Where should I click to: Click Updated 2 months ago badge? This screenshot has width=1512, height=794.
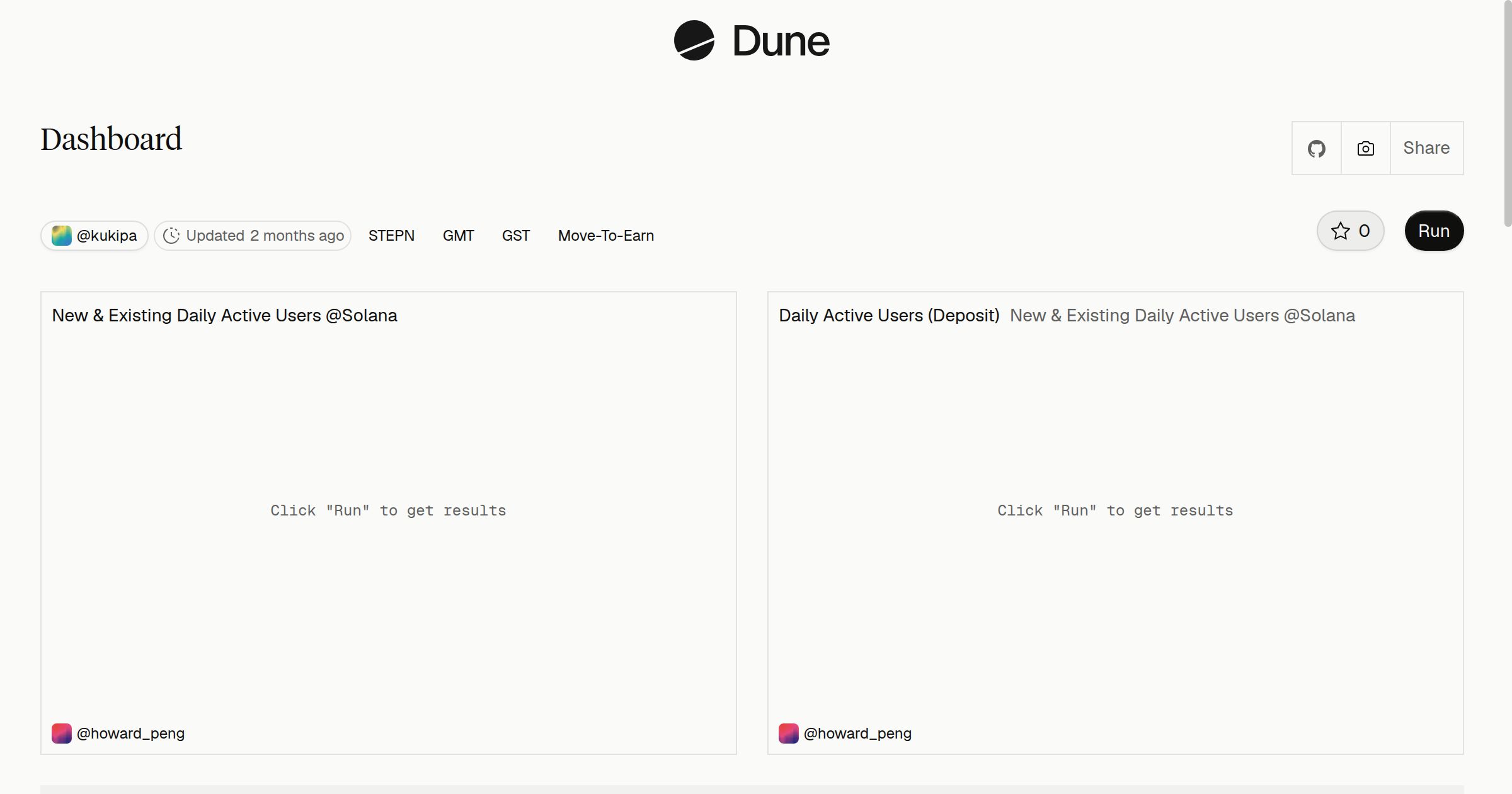point(253,236)
